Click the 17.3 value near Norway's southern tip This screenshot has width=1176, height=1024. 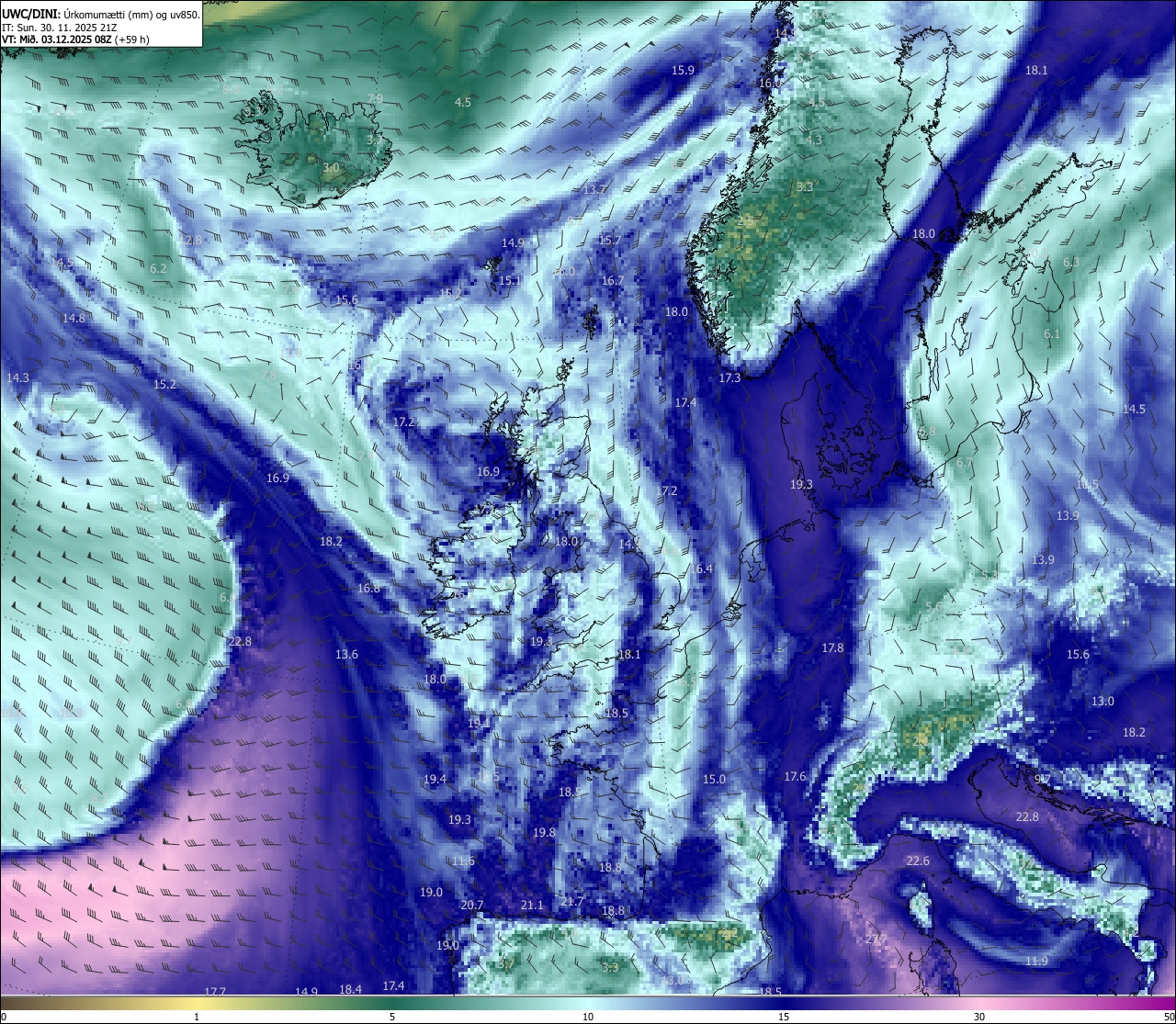729,377
